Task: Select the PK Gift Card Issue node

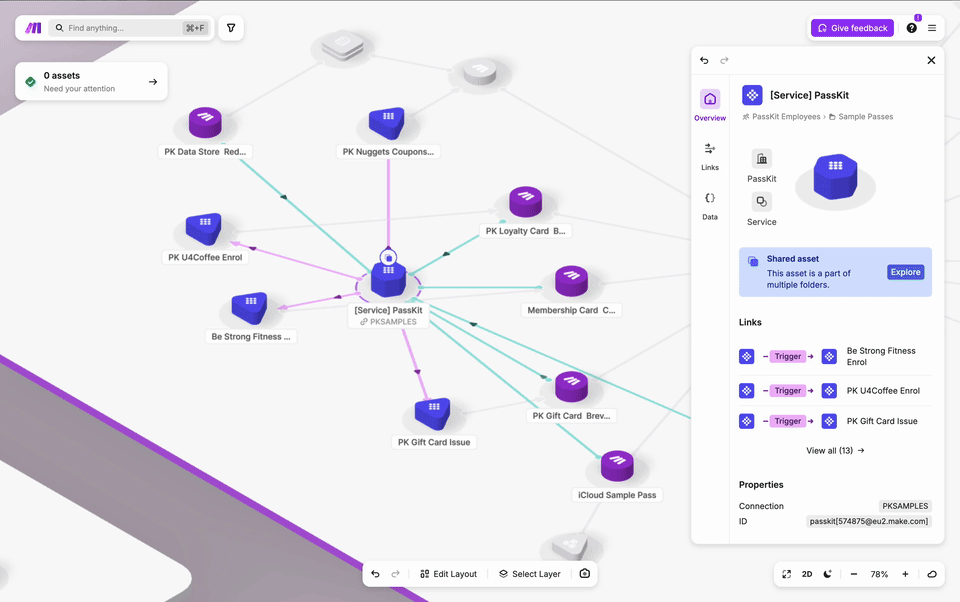Action: (433, 413)
